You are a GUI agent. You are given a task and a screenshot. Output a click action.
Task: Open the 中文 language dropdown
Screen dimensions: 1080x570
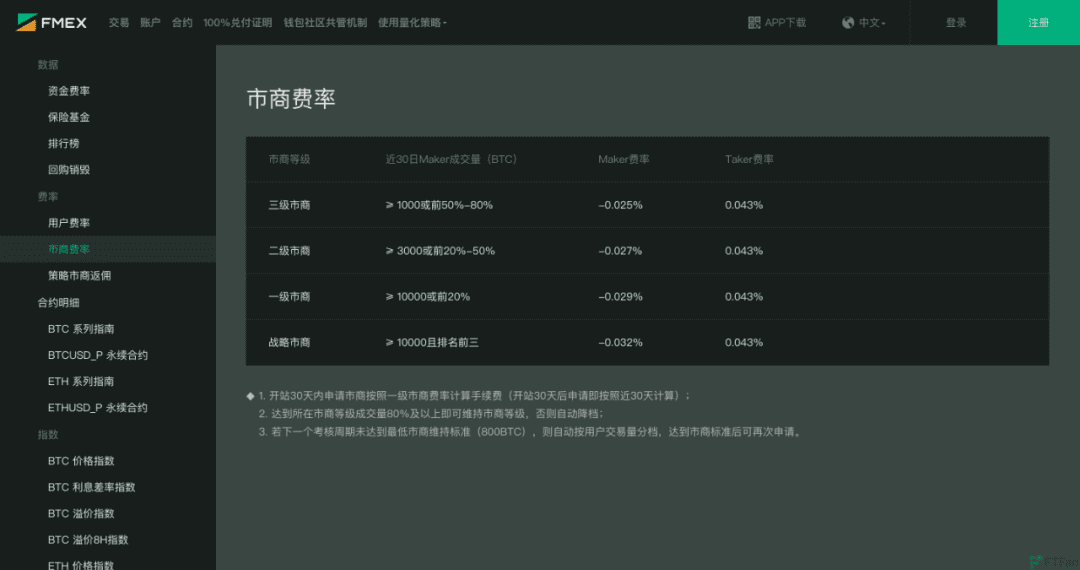872,23
